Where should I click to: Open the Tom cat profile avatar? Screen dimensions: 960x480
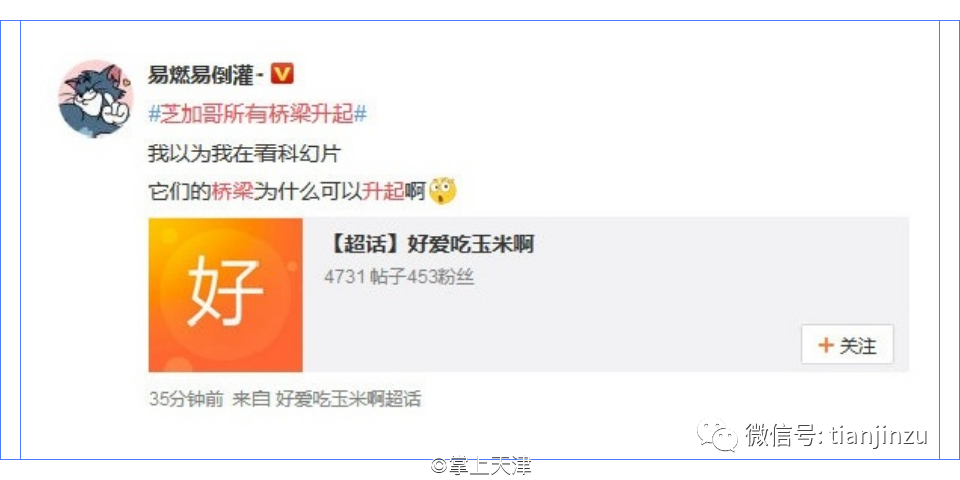(96, 99)
